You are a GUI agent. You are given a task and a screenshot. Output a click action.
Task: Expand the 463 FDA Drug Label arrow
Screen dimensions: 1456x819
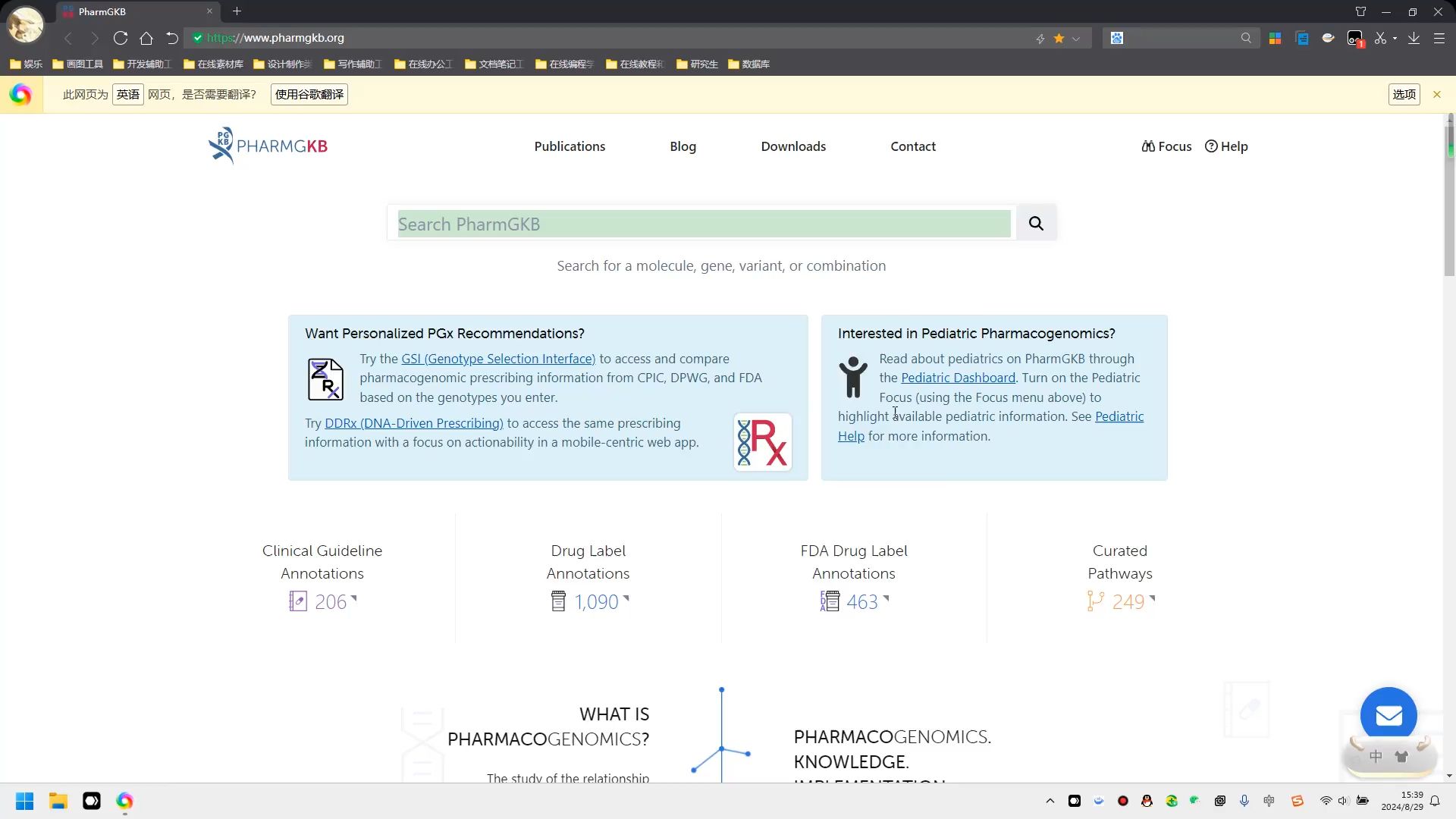pyautogui.click(x=886, y=599)
